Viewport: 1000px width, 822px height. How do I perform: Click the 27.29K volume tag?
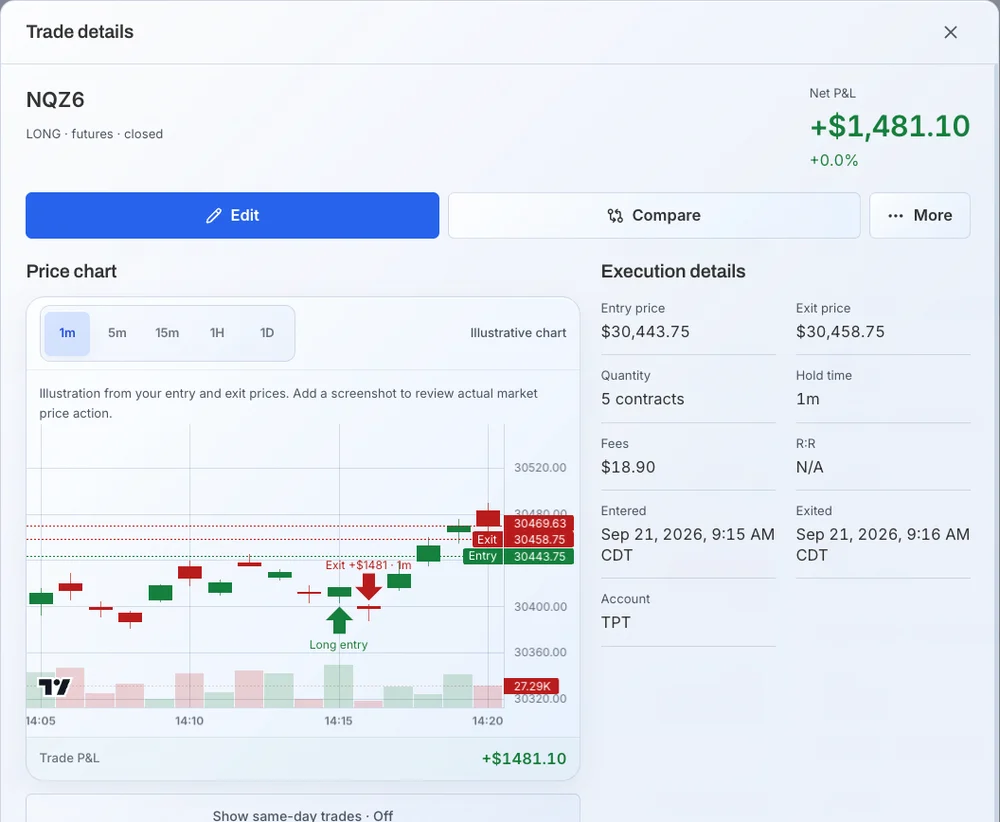[x=531, y=686]
